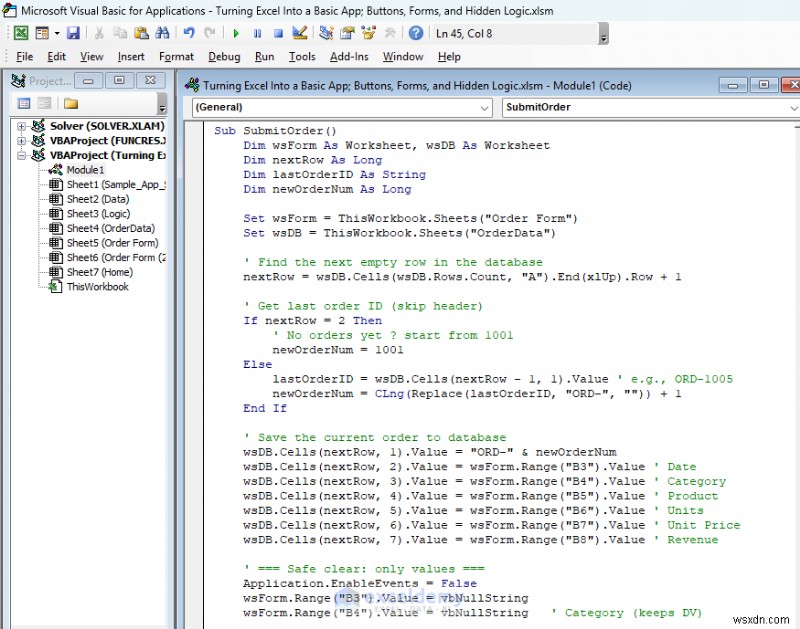Select Module1 in the project tree

coord(85,170)
